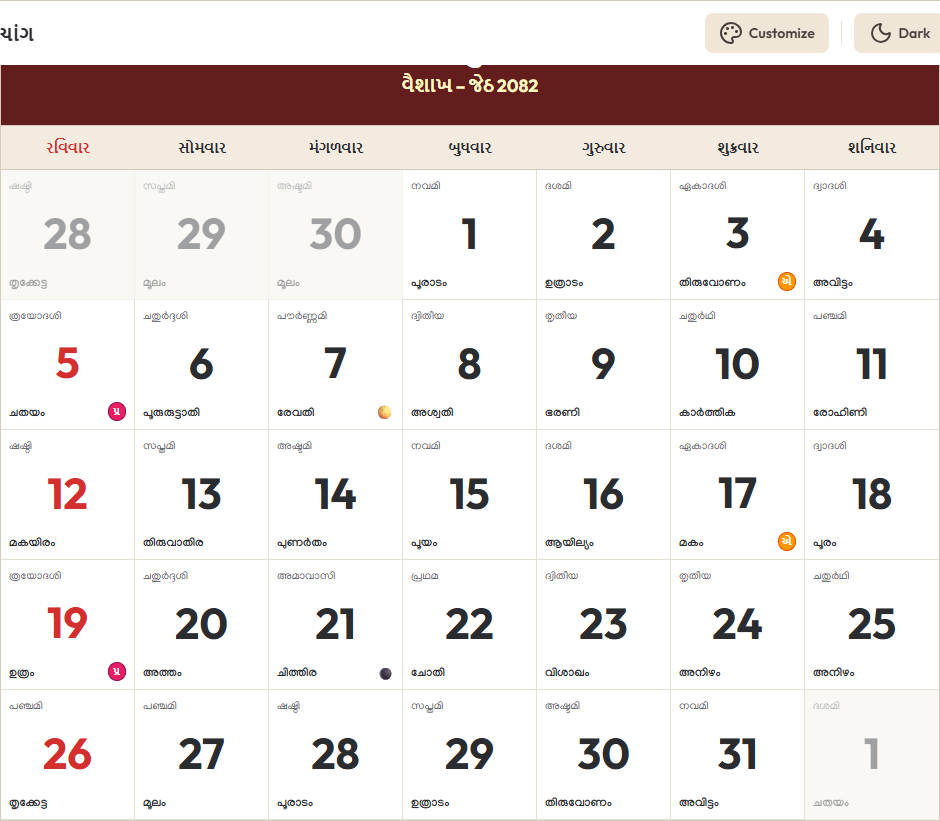
Task: Click the pink Pradosh badge on date 5
Action: pos(117,411)
